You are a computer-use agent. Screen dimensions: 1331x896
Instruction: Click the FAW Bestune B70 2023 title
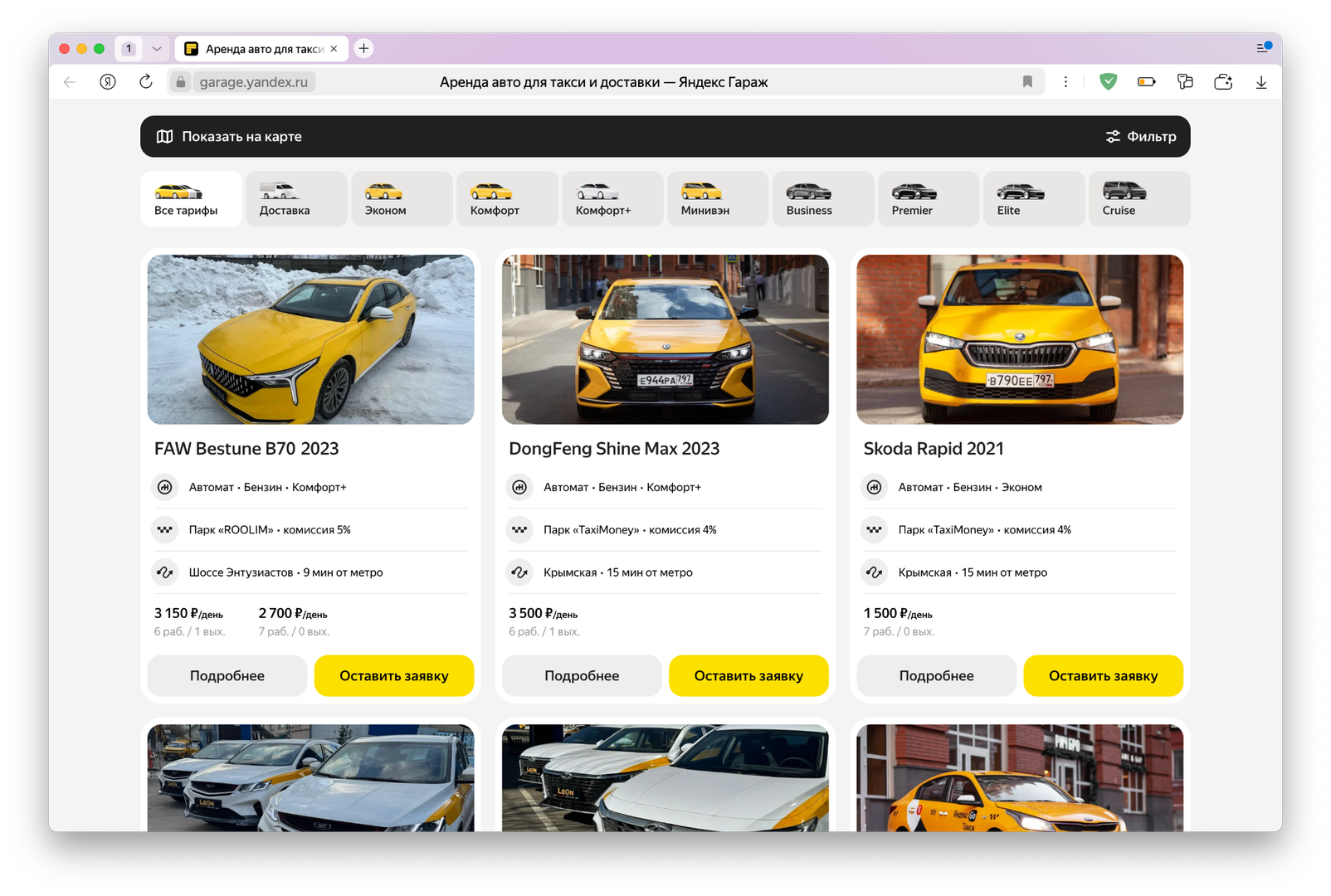246,449
